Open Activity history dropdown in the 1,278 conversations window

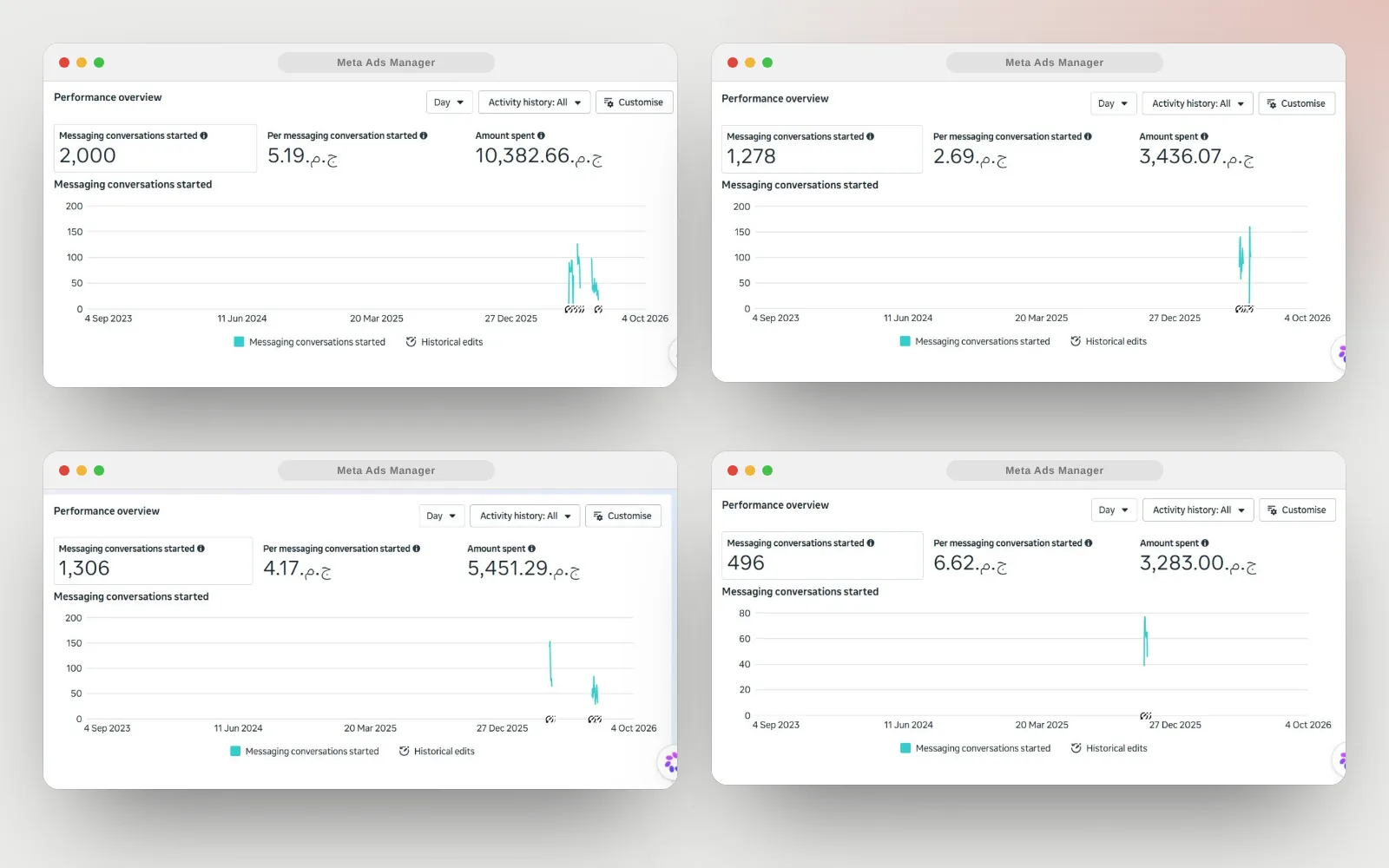pos(1197,103)
